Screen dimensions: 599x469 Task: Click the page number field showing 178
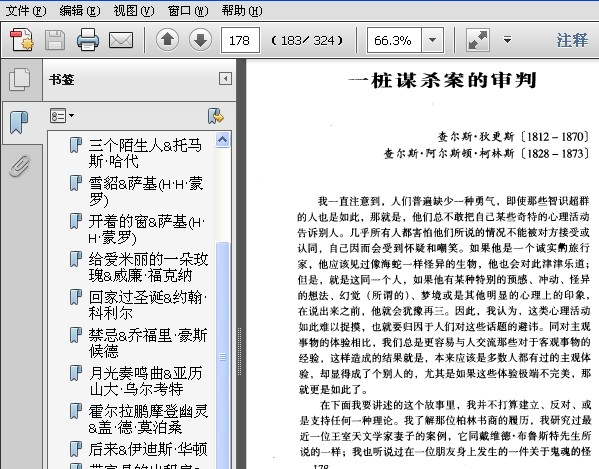(240, 40)
